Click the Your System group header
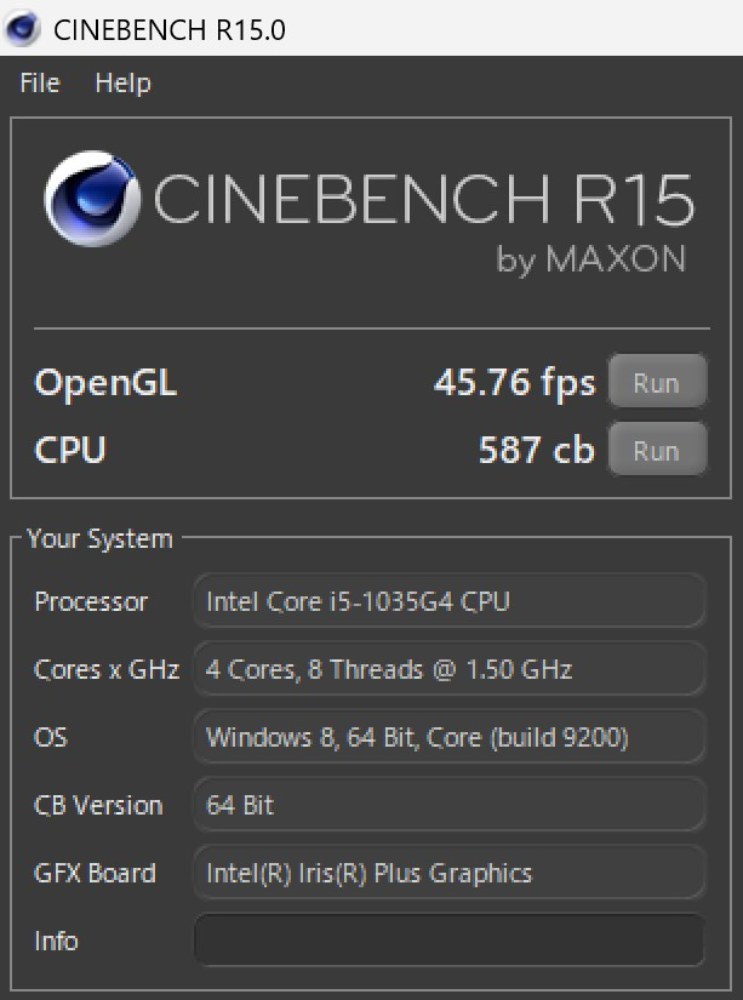The image size is (743, 1000). point(100,539)
